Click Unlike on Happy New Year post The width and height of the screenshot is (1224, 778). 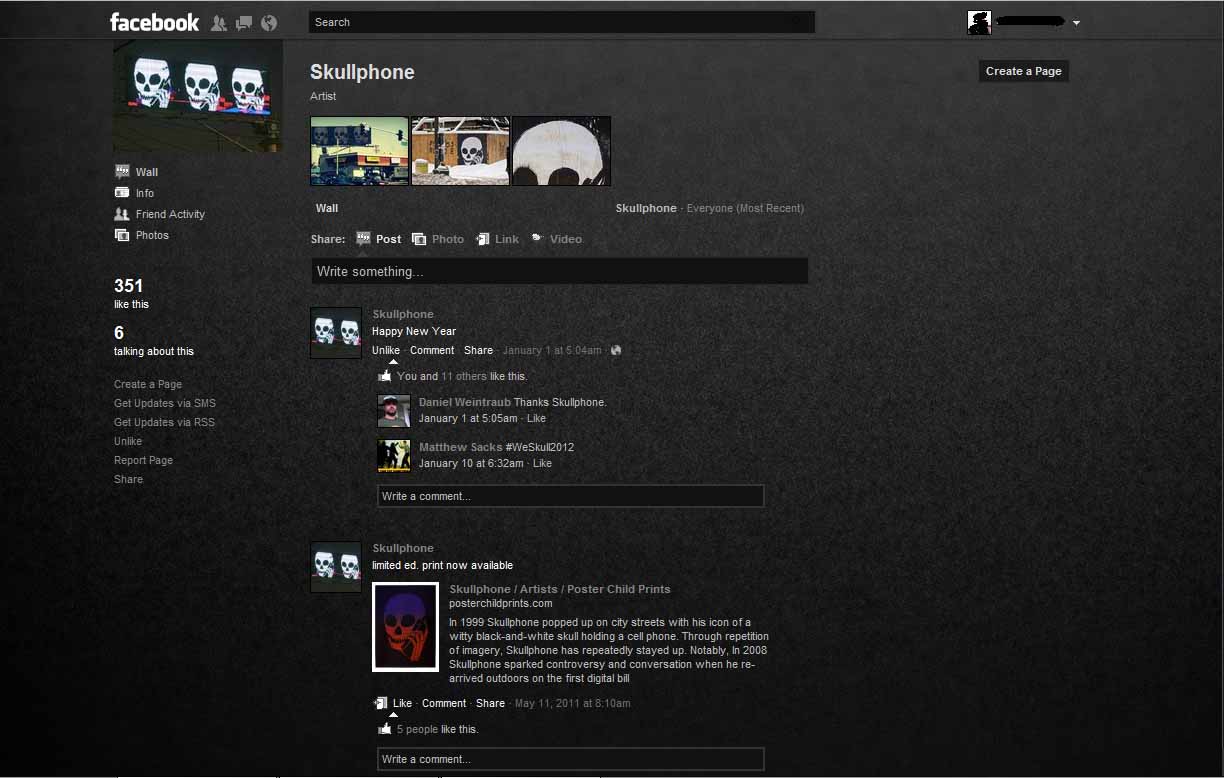(386, 350)
